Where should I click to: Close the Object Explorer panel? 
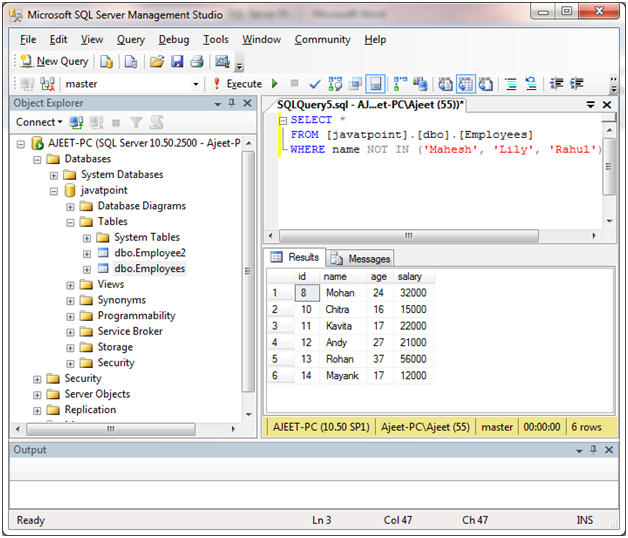248,103
